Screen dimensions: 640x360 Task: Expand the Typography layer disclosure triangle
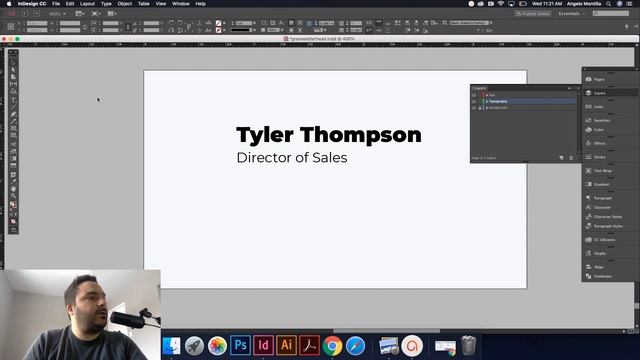pos(487,101)
